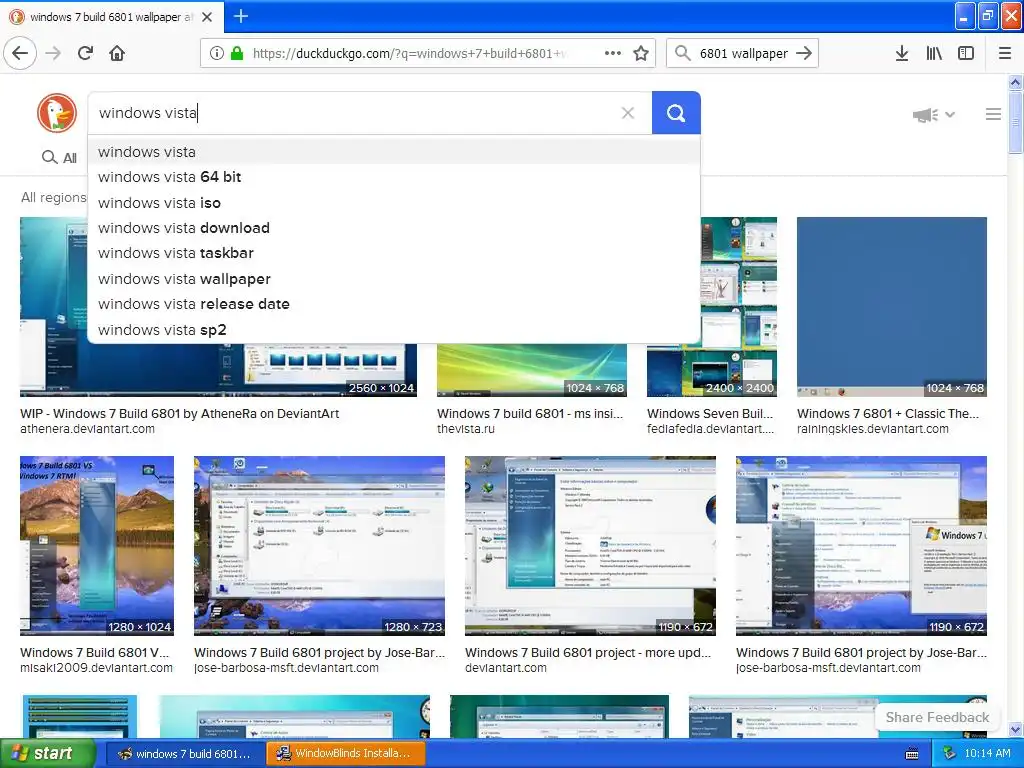Choose suggestion "windows vista 64 bit"

click(x=394, y=177)
